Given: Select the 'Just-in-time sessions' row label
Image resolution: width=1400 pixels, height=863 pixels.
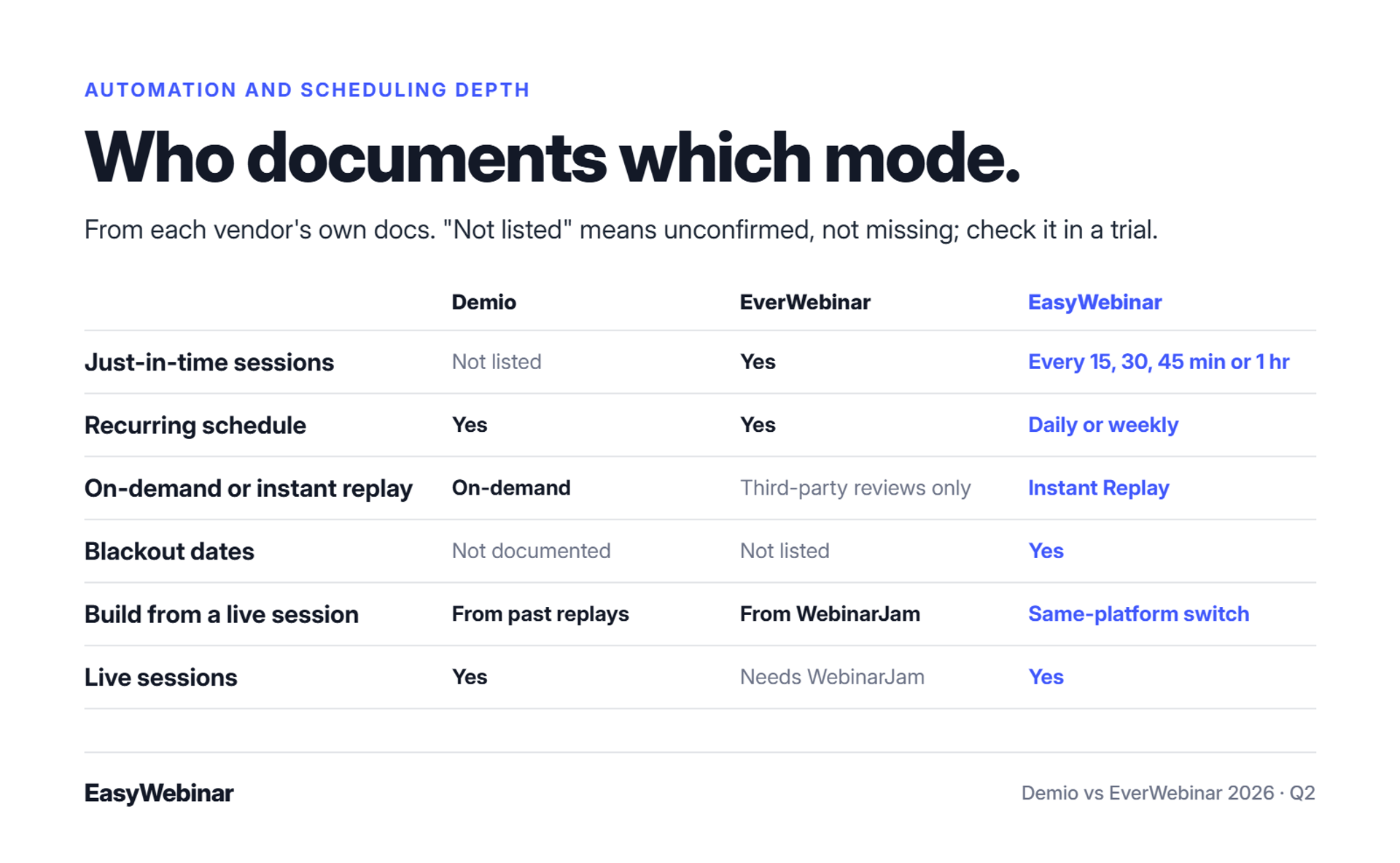Looking at the screenshot, I should 209,363.
